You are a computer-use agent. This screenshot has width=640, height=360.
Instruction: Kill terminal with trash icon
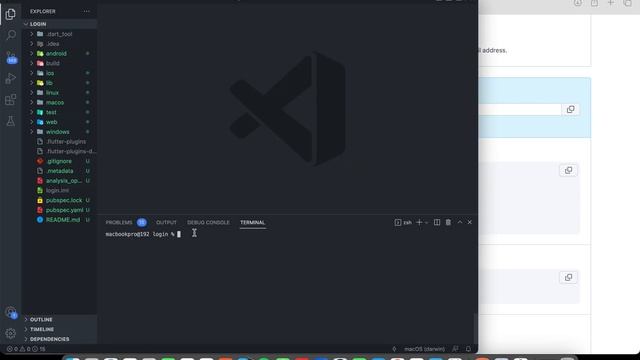coord(448,222)
